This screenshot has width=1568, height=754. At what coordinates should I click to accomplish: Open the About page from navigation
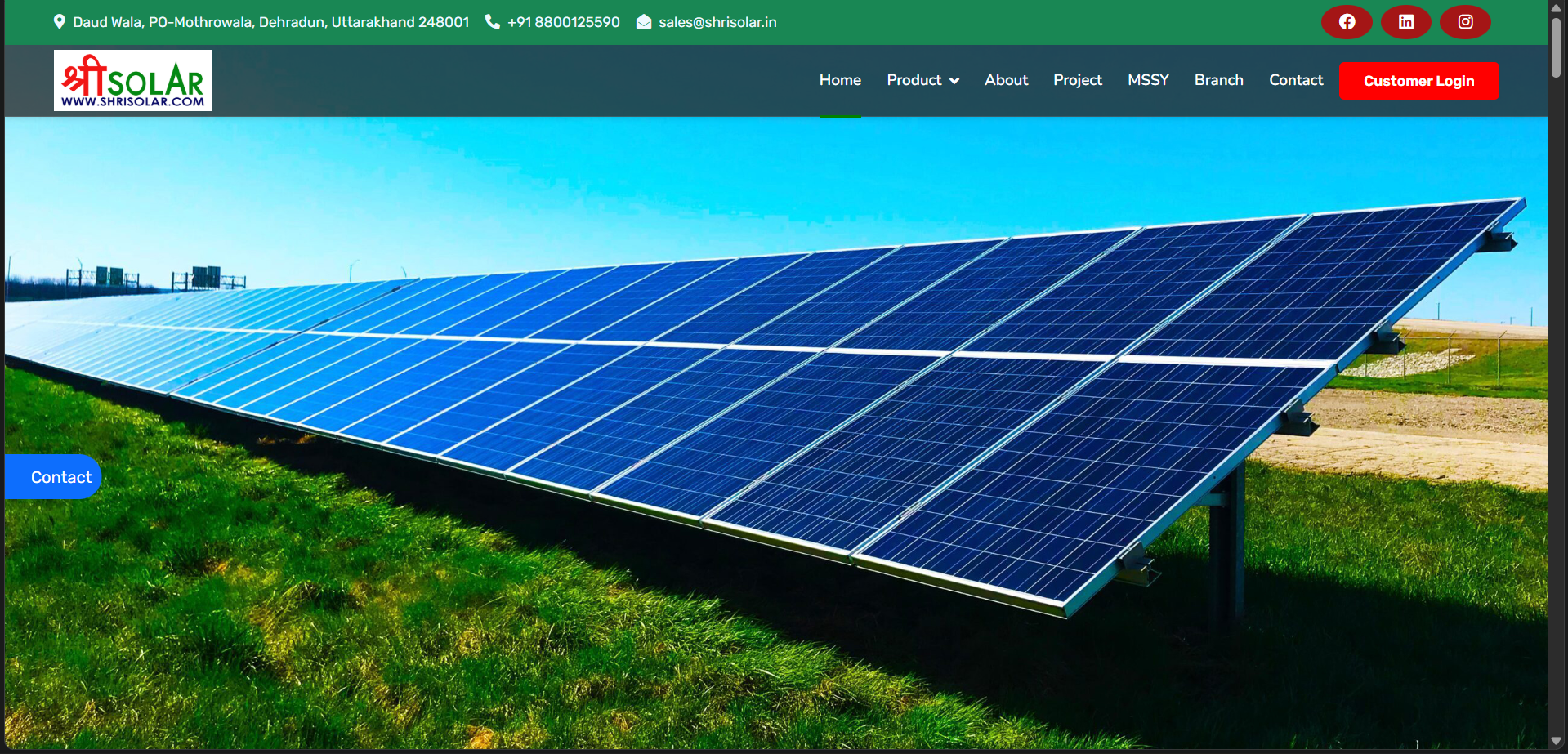click(x=1006, y=79)
